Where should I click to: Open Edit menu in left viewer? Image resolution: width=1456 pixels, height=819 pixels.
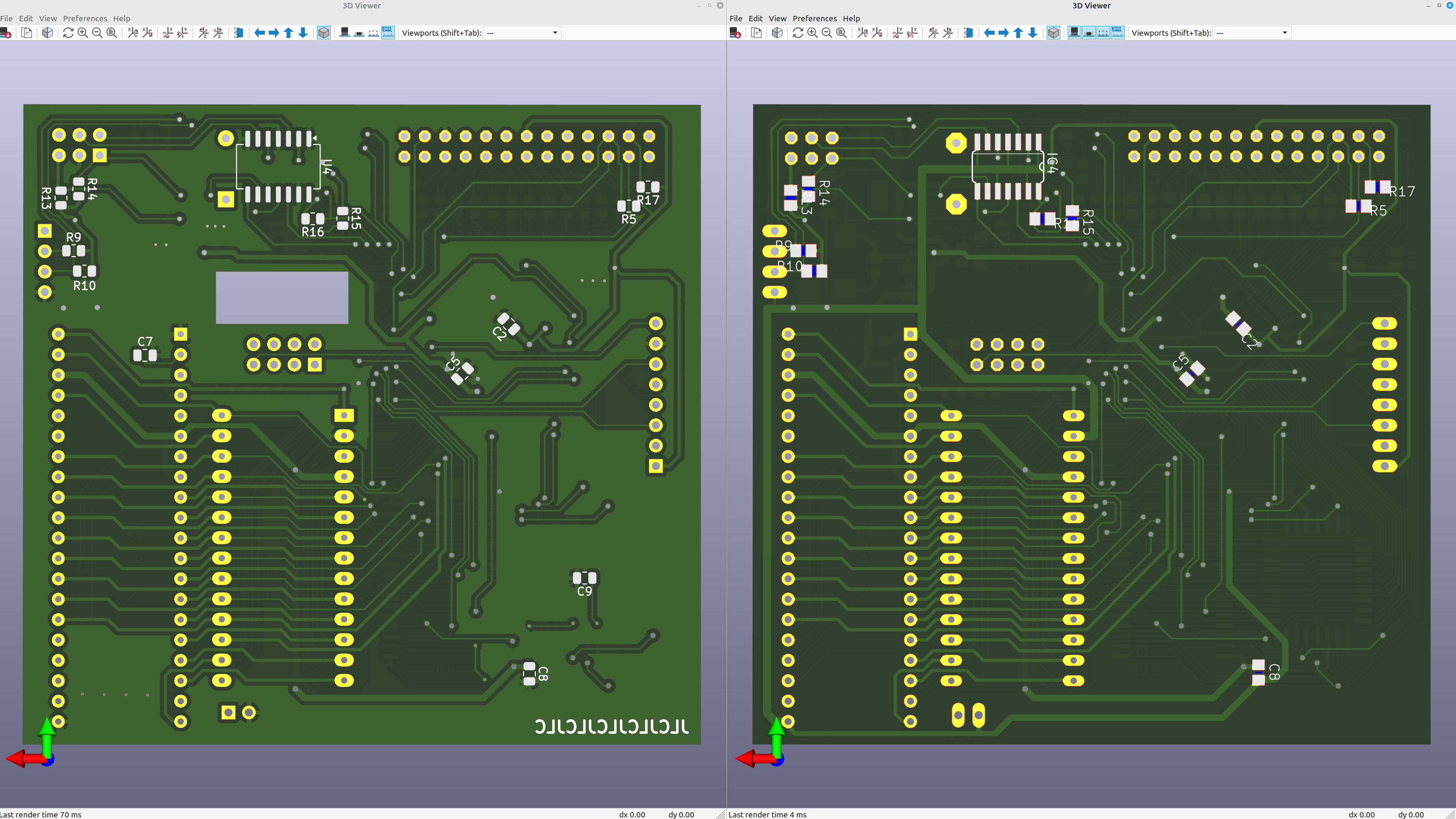pyautogui.click(x=26, y=19)
